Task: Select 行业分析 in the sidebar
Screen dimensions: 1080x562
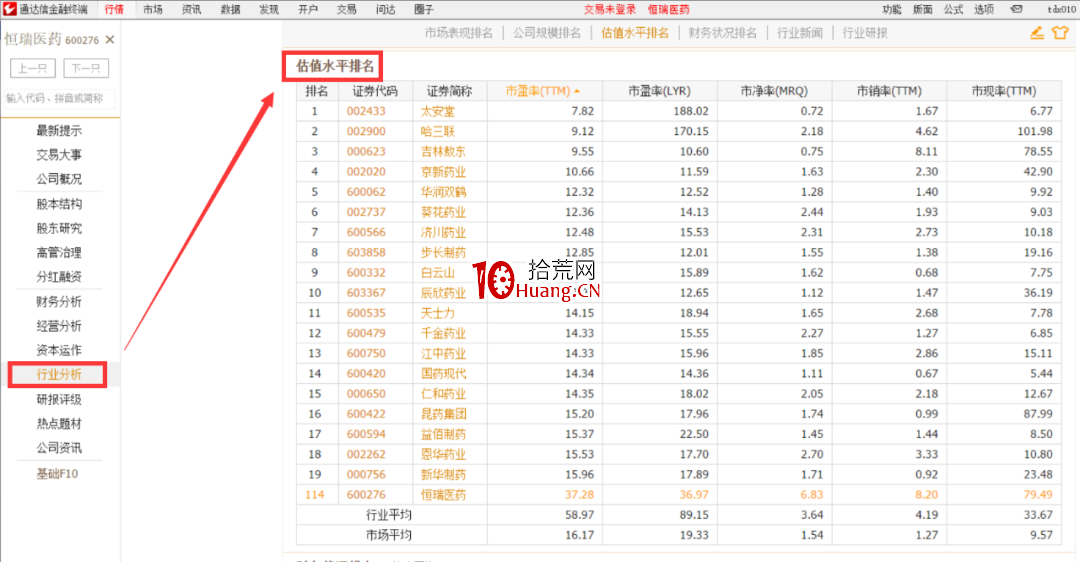Action: click(59, 374)
